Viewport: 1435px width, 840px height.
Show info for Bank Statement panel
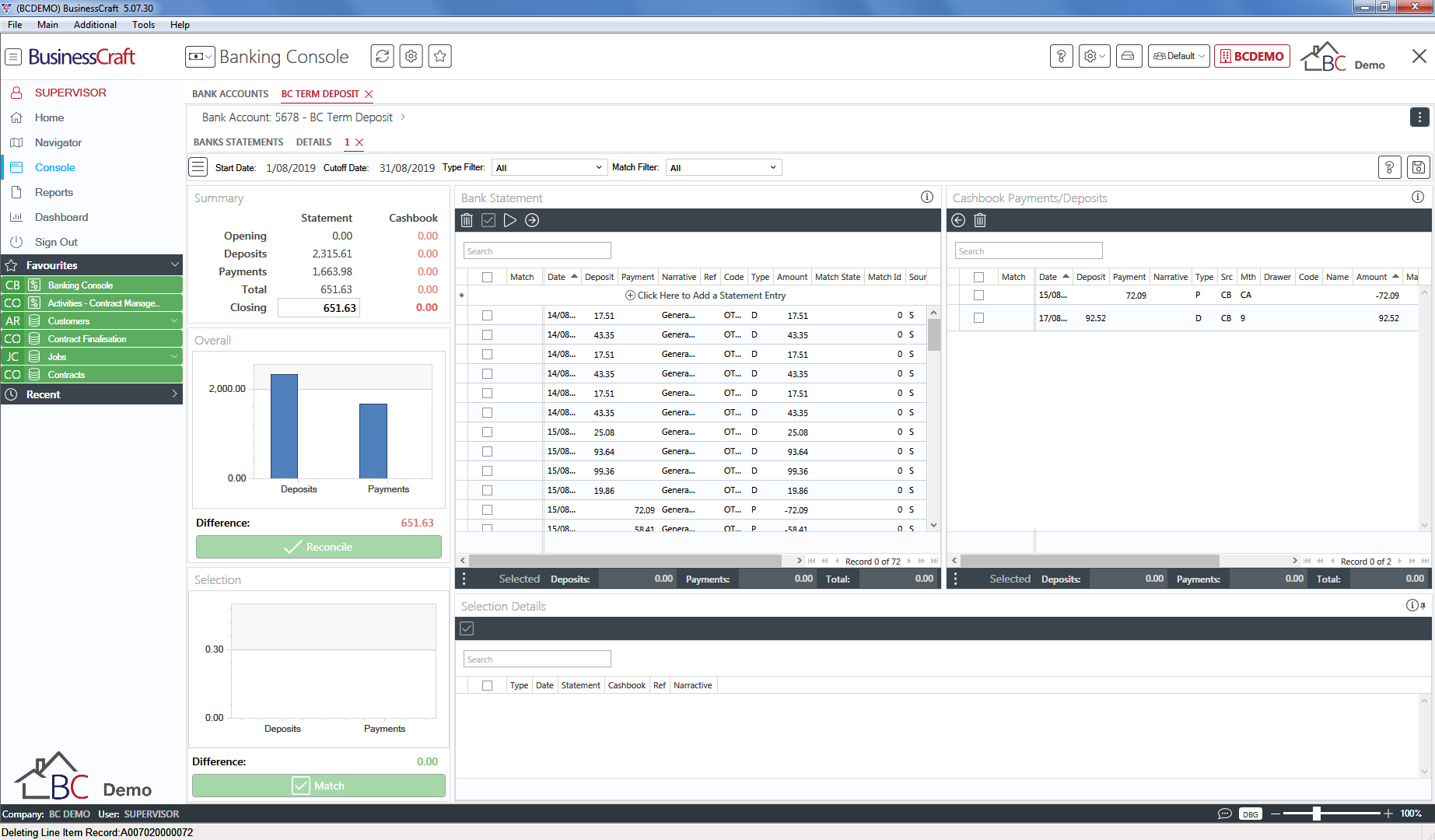click(927, 197)
